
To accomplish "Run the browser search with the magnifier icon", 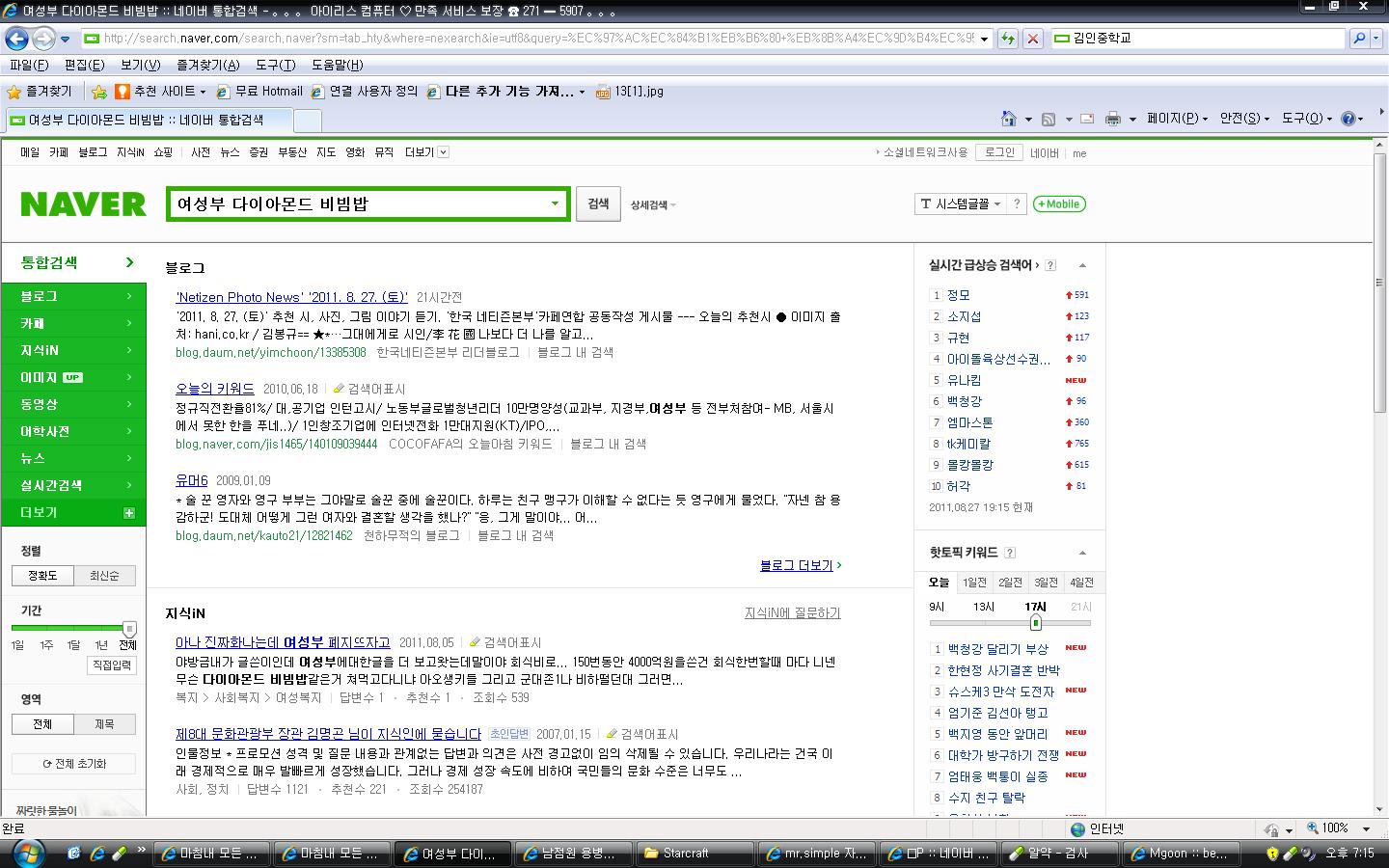I will (x=1359, y=39).
